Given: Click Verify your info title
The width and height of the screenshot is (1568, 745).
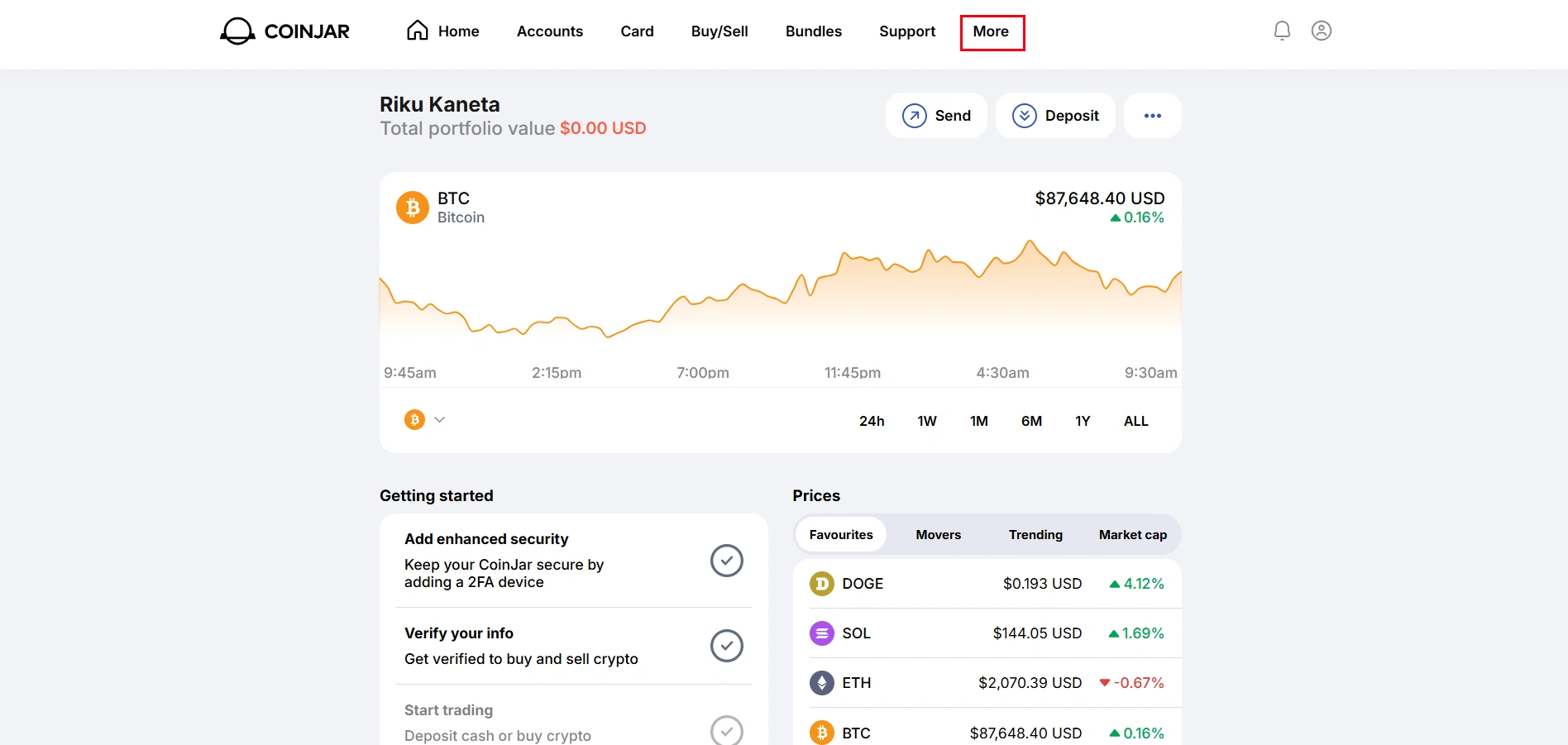Looking at the screenshot, I should click(459, 633).
